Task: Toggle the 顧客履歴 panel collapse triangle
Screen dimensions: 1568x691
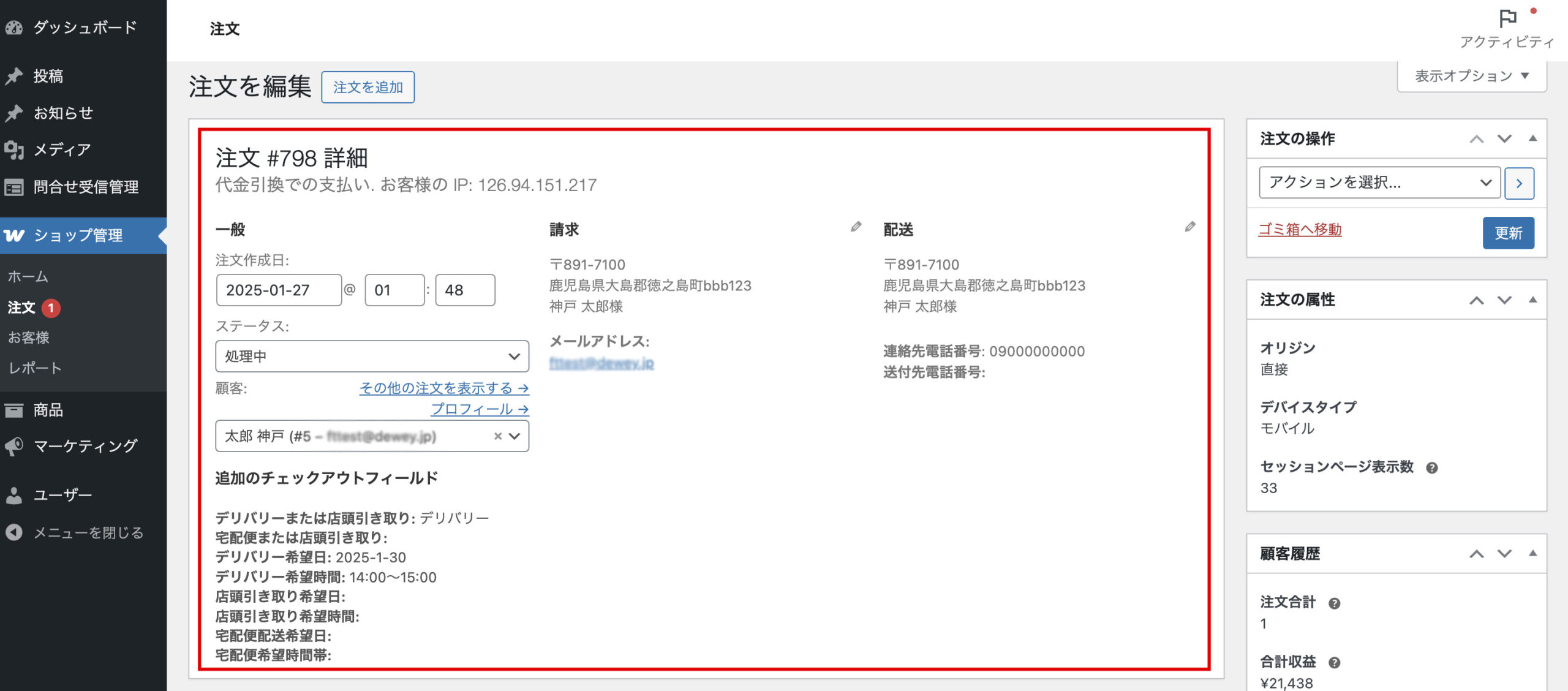Action: coord(1532,553)
